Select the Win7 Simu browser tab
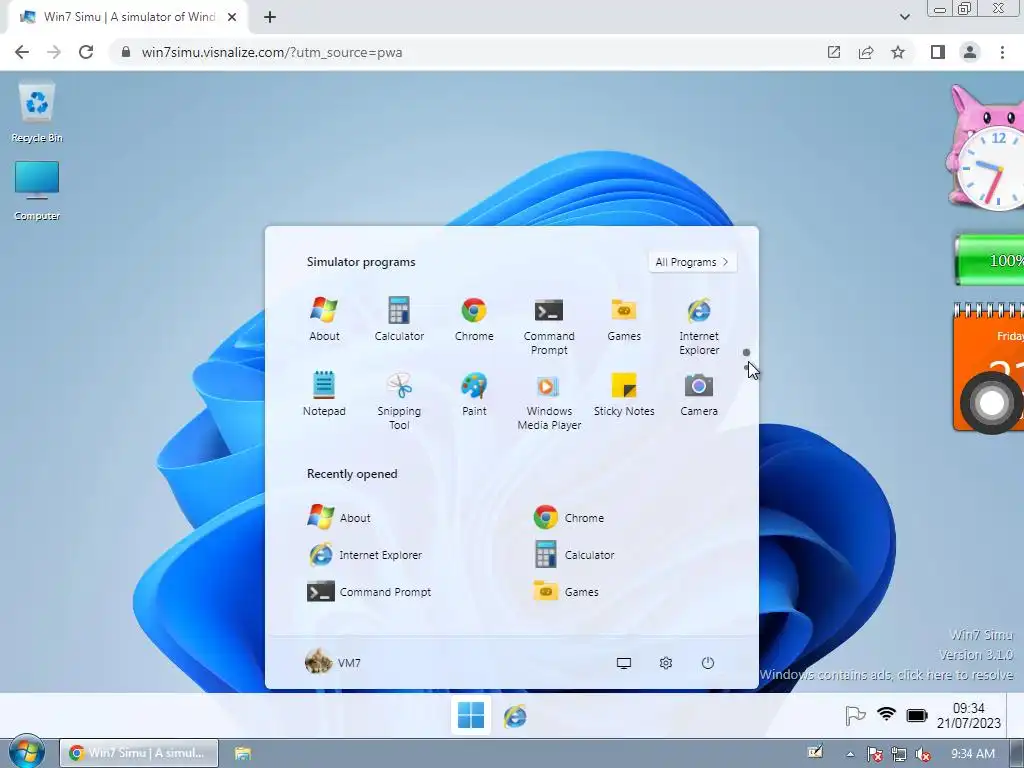The width and height of the screenshot is (1024, 768). [128, 17]
